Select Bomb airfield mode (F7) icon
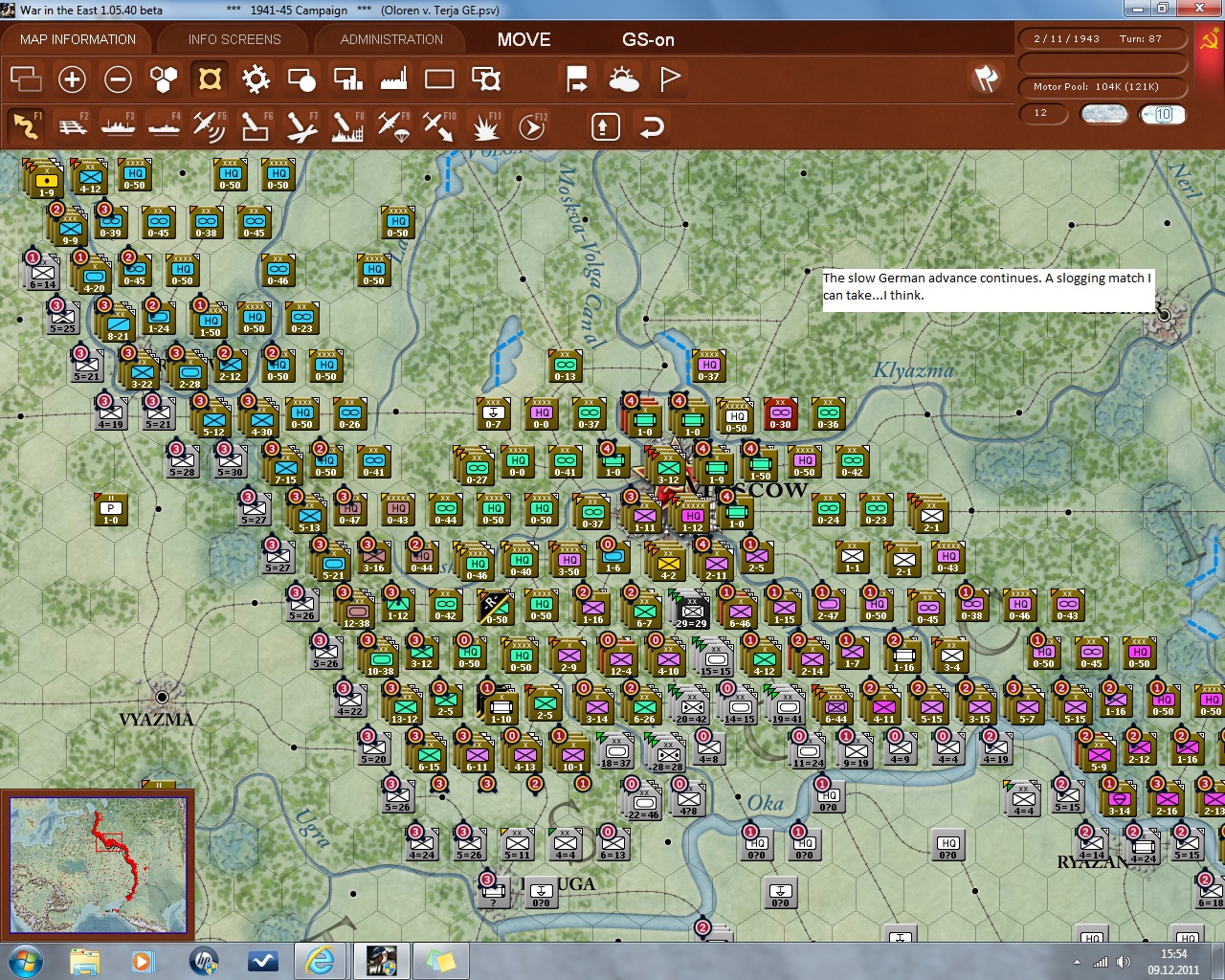Image resolution: width=1225 pixels, height=980 pixels. 301,126
